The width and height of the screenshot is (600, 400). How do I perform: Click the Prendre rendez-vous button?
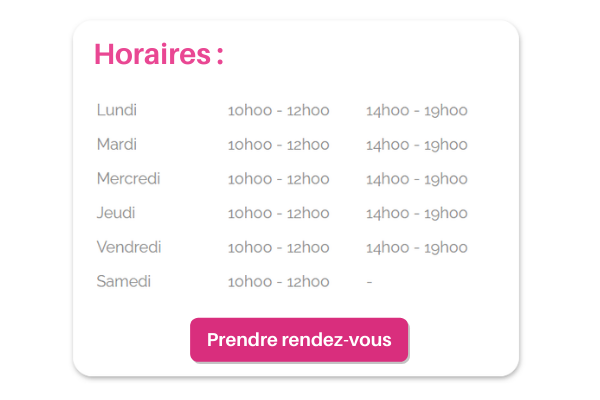299,340
